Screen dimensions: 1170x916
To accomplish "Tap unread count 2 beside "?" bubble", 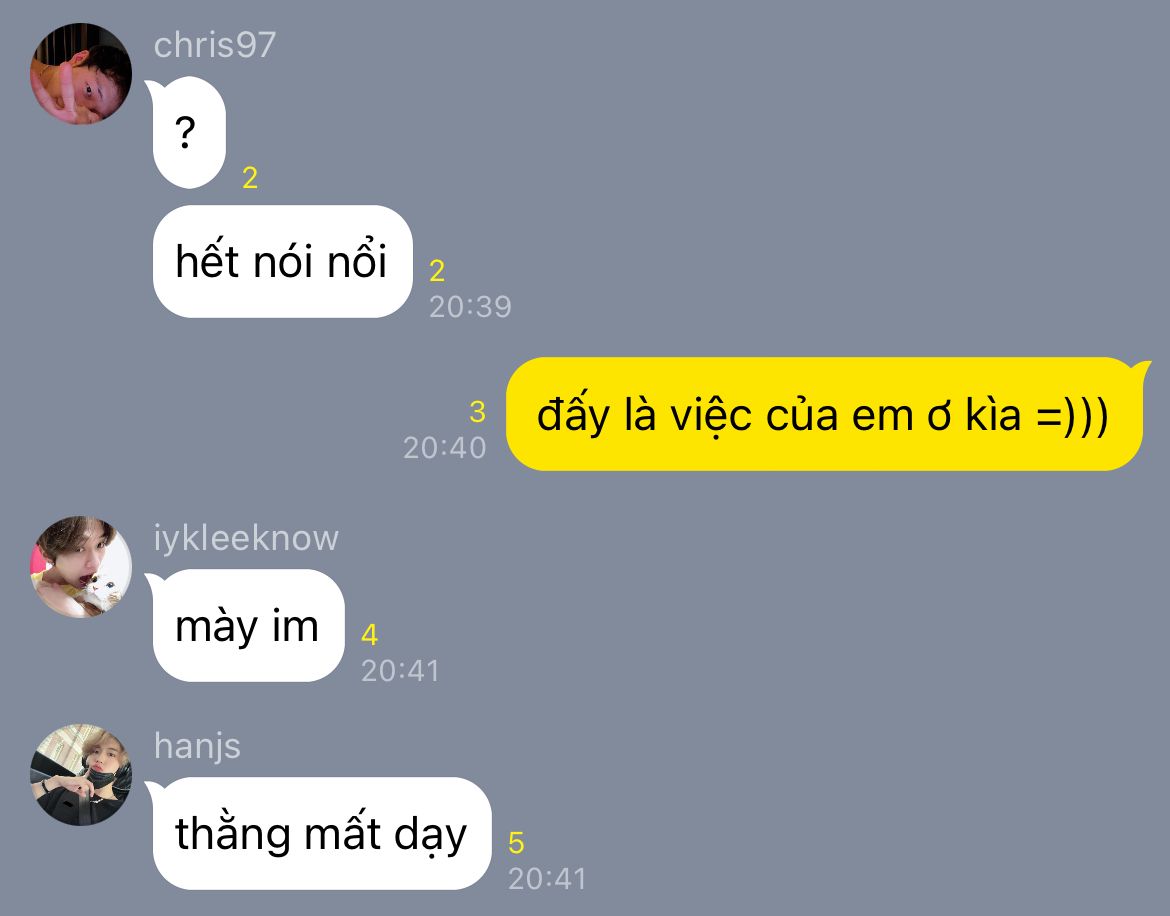I will (x=250, y=178).
